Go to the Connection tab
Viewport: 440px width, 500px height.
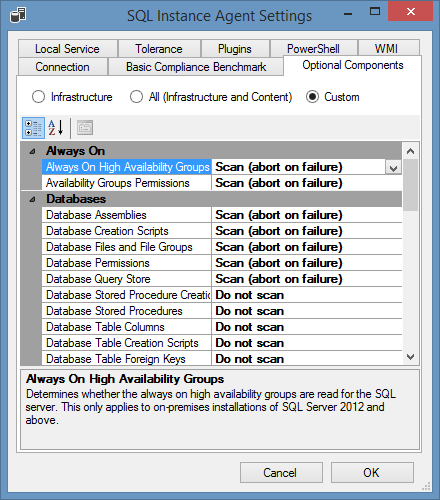[x=62, y=67]
